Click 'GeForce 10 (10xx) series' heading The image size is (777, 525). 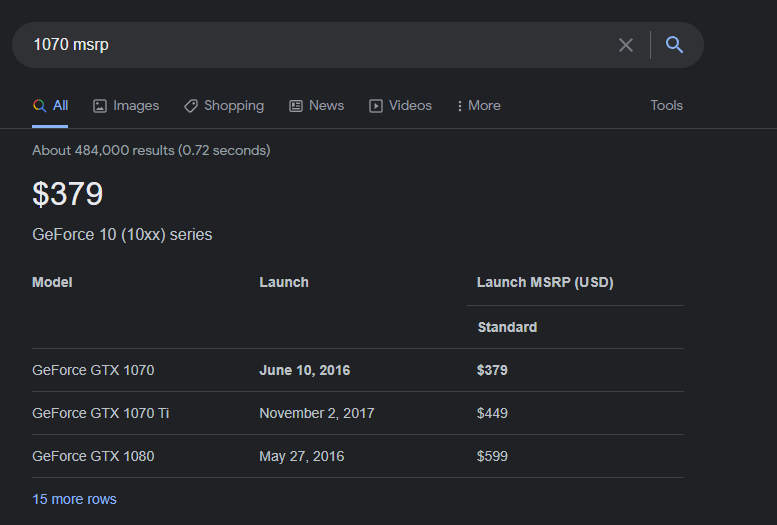click(x=122, y=234)
